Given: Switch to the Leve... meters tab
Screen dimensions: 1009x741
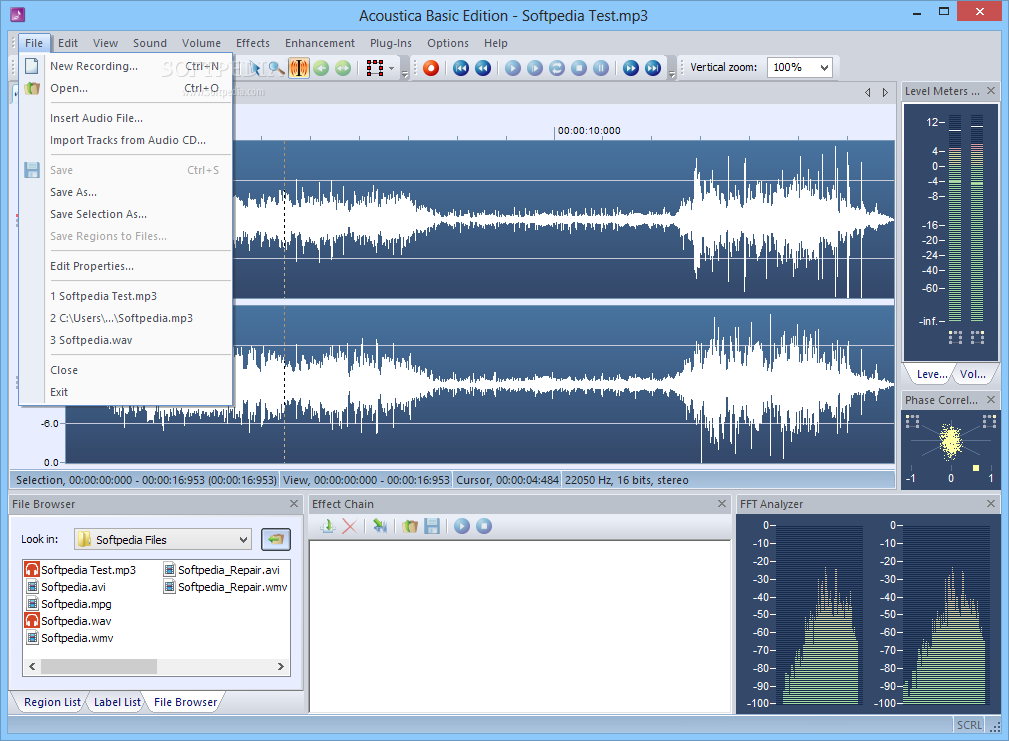Looking at the screenshot, I should 931,374.
